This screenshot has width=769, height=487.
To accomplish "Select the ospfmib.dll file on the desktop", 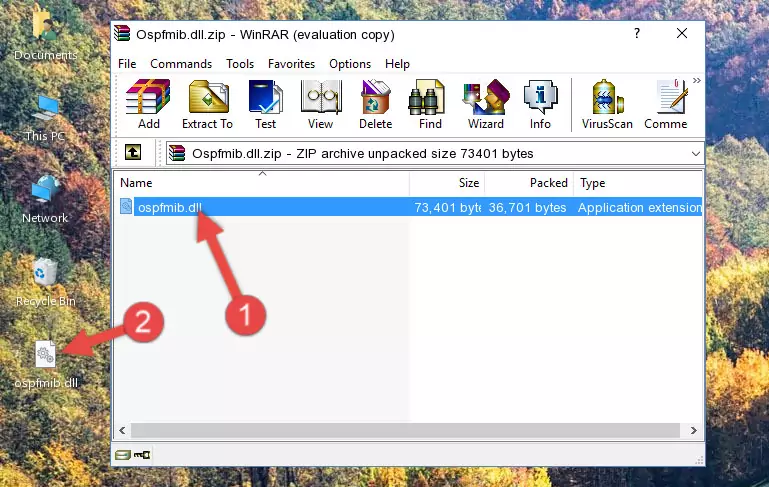I will (46, 365).
